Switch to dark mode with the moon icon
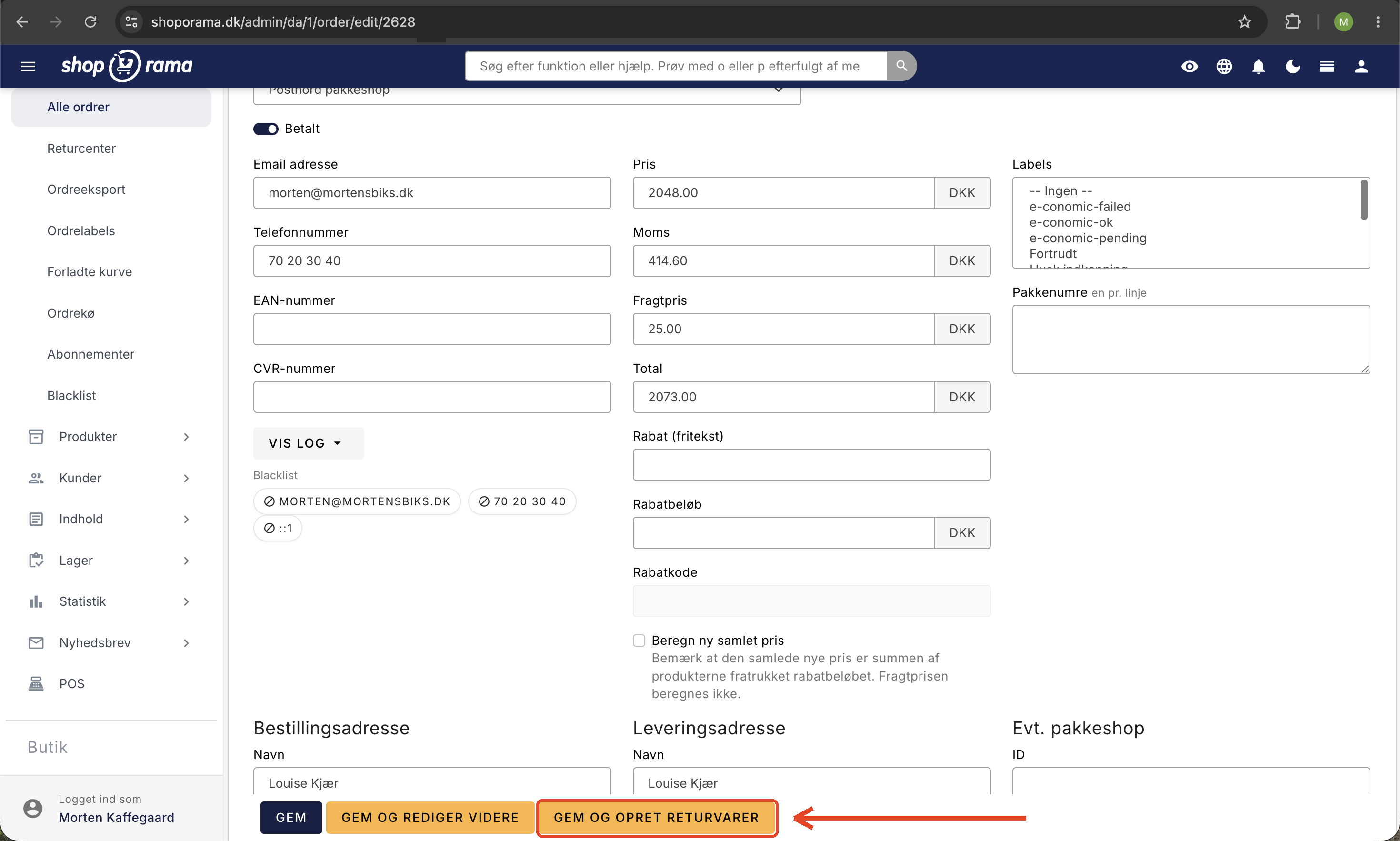This screenshot has height=841, width=1400. tap(1293, 66)
